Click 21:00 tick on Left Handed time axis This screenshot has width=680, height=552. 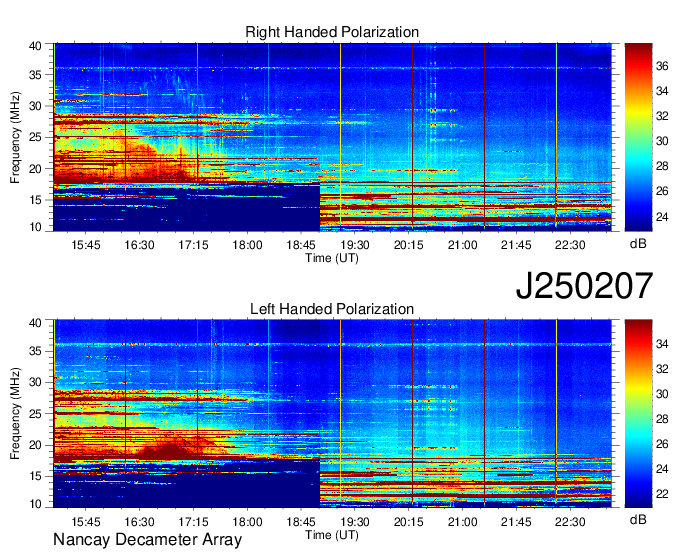click(x=462, y=522)
